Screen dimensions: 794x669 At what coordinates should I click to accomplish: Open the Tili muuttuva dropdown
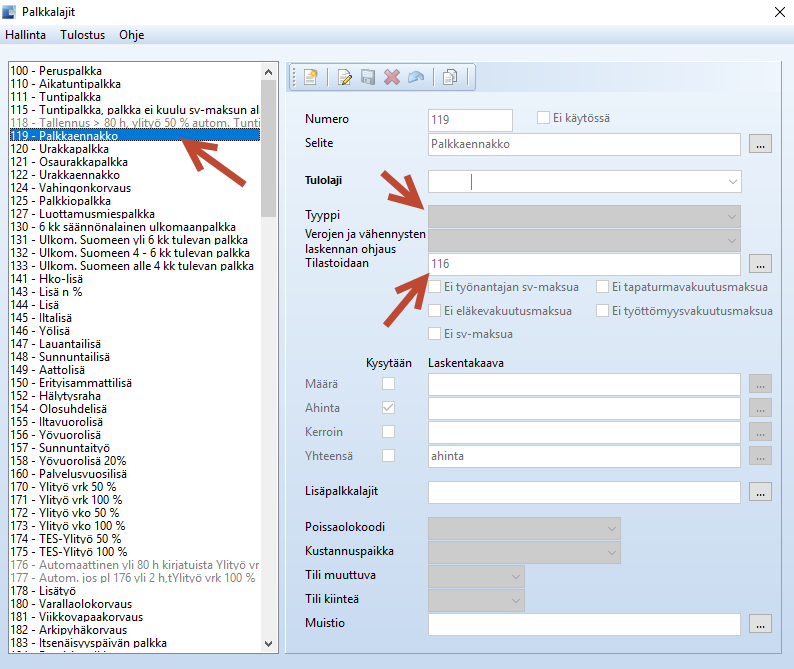pyautogui.click(x=515, y=577)
